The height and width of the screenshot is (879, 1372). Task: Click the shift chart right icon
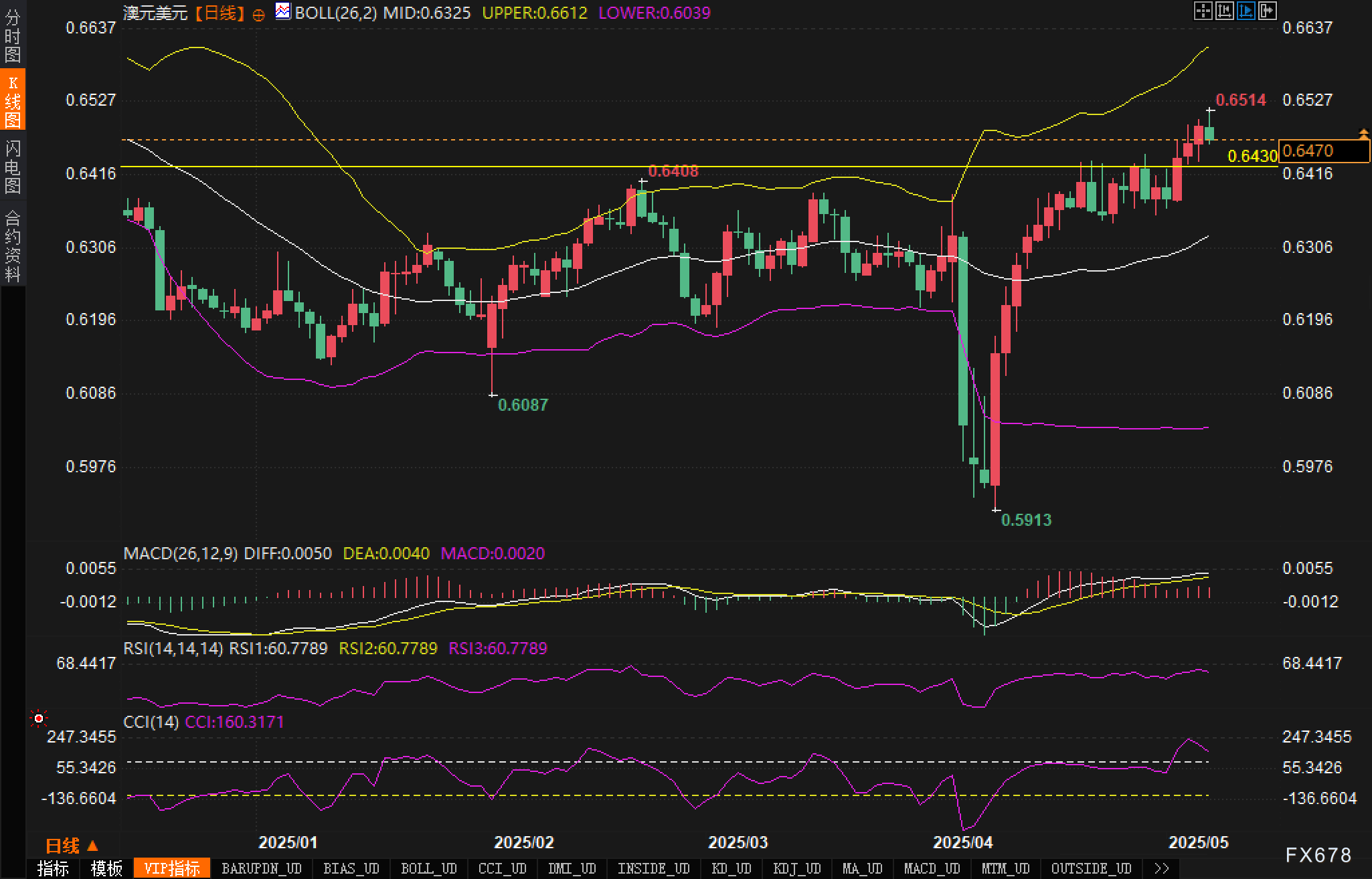coord(1267,11)
